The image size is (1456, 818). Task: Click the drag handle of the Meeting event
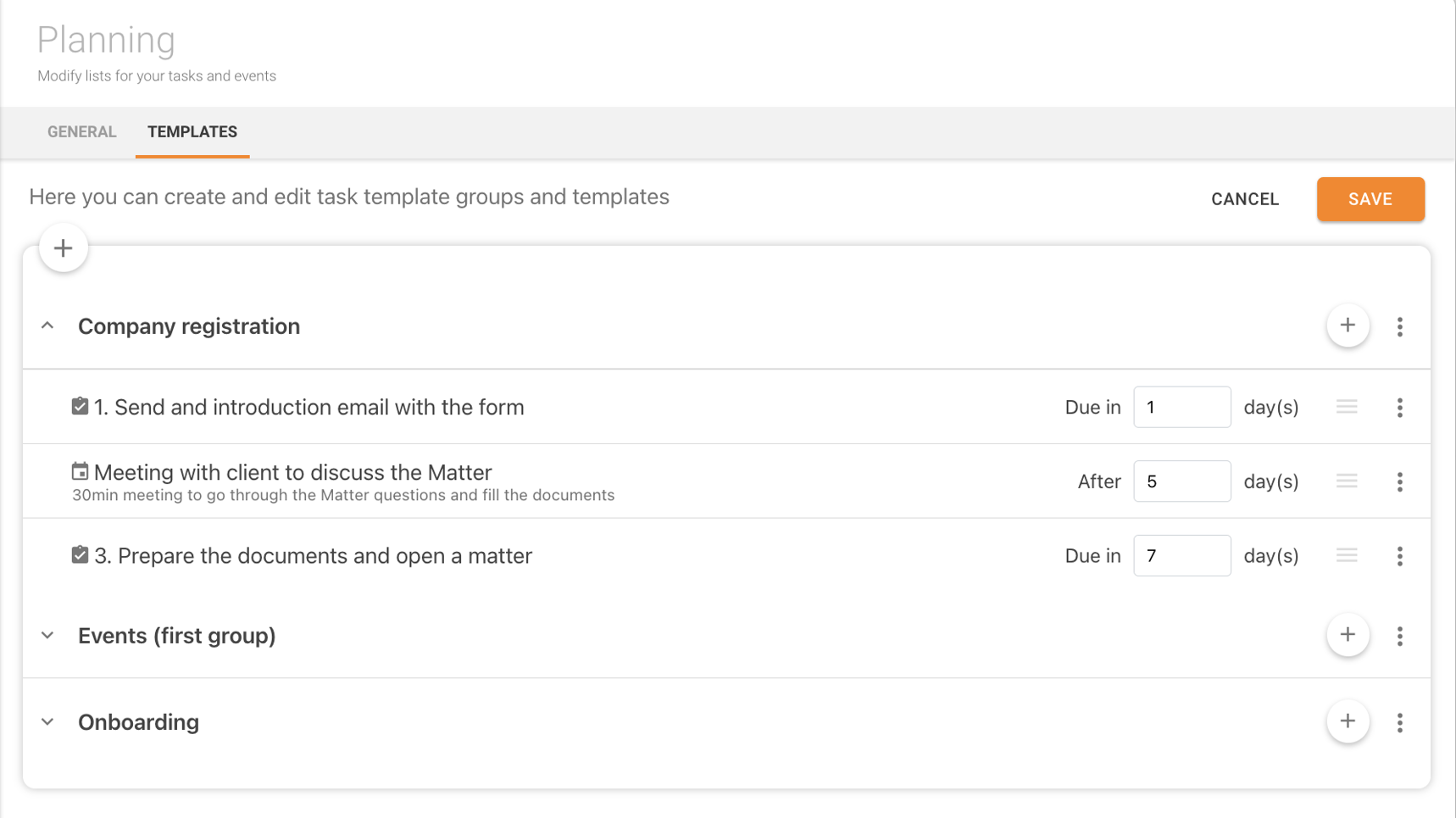(x=1347, y=481)
